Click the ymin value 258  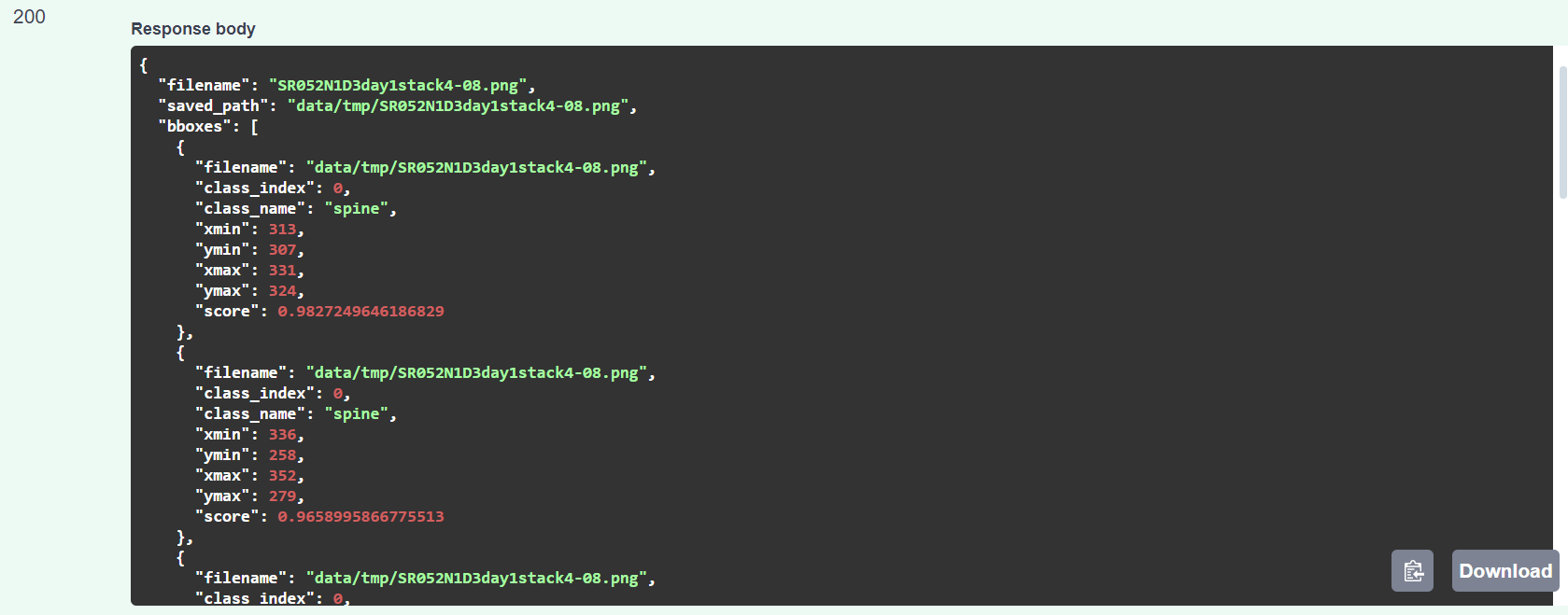click(282, 455)
